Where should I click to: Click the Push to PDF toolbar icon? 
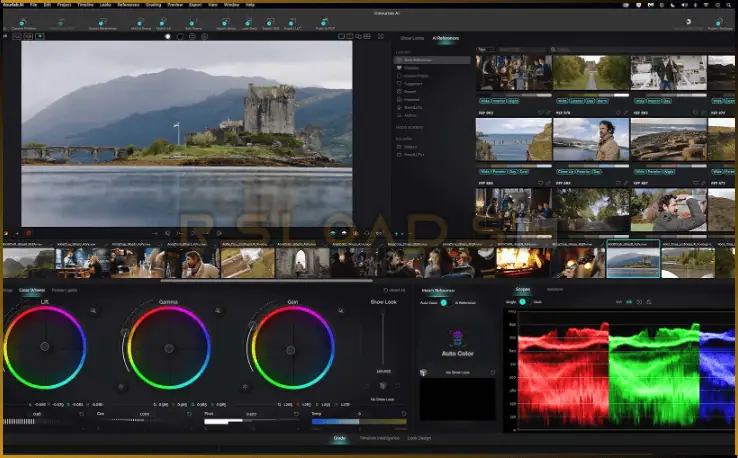(325, 23)
